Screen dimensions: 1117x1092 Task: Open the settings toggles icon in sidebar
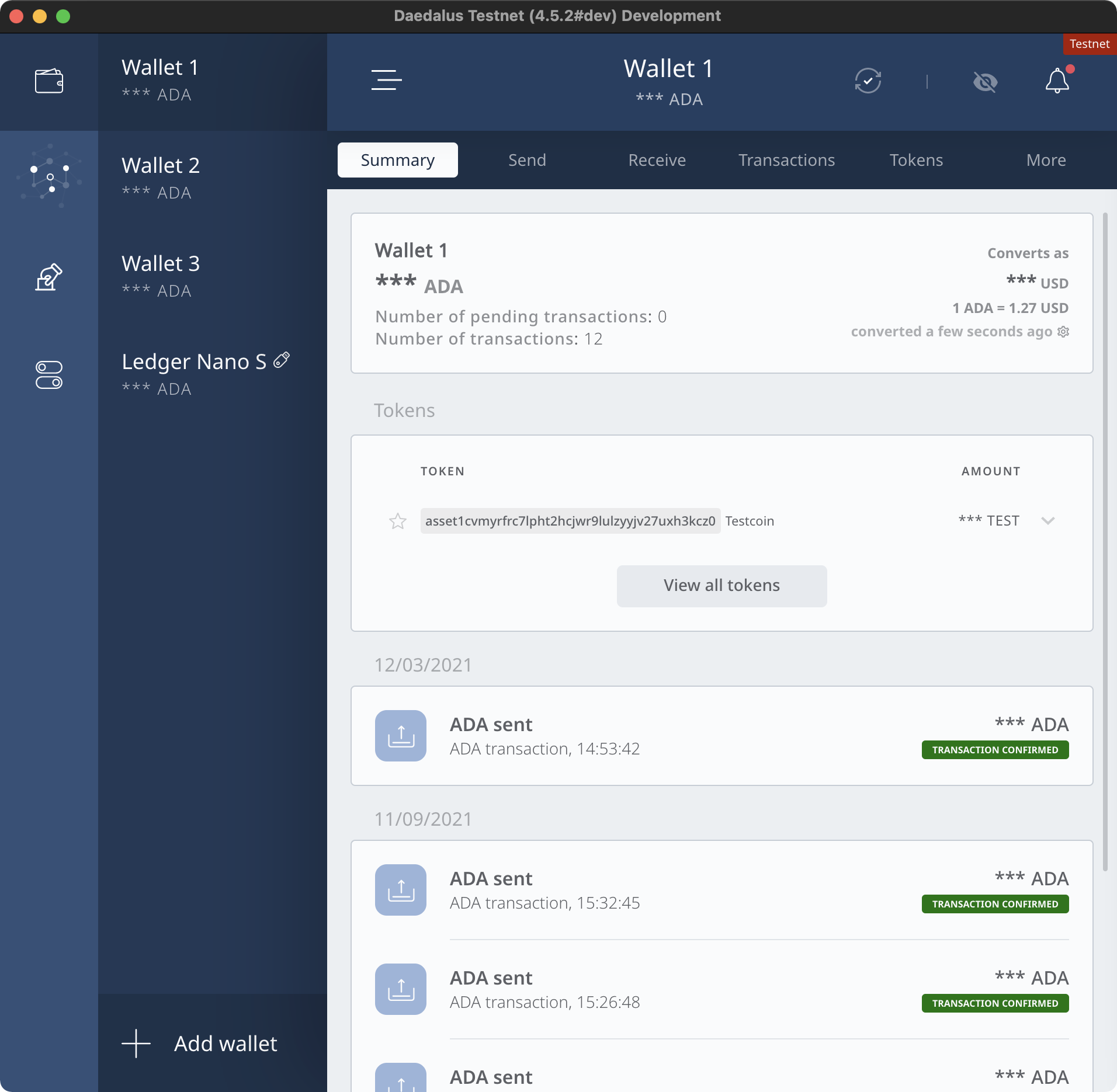point(49,375)
